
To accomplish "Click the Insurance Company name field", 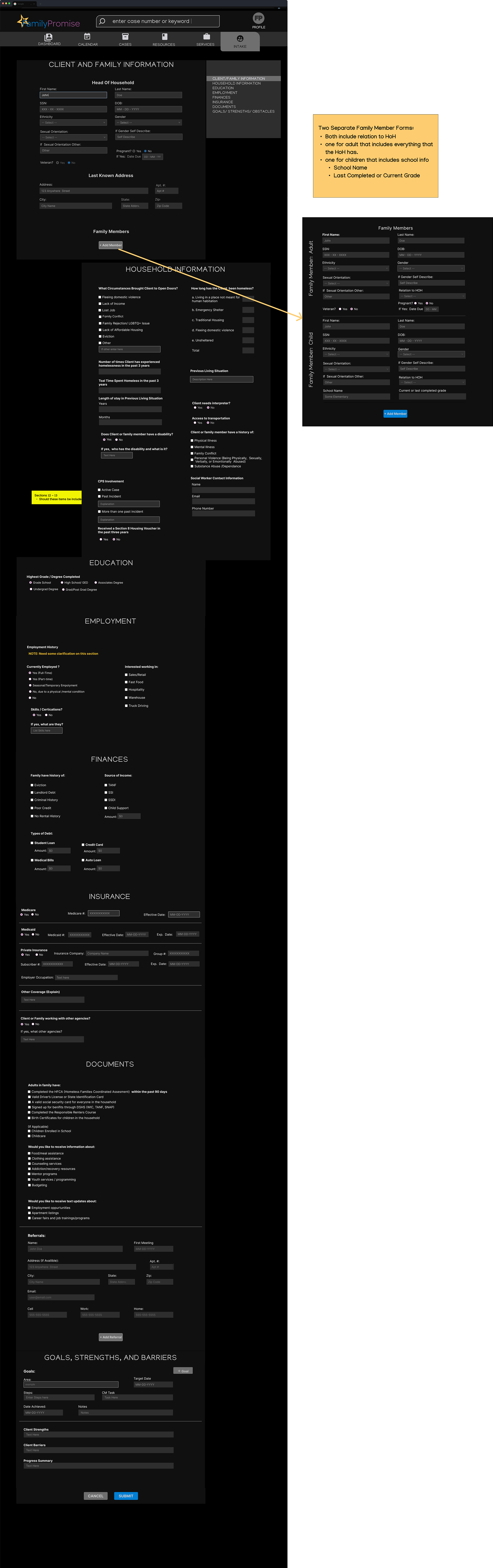I will pos(117,953).
